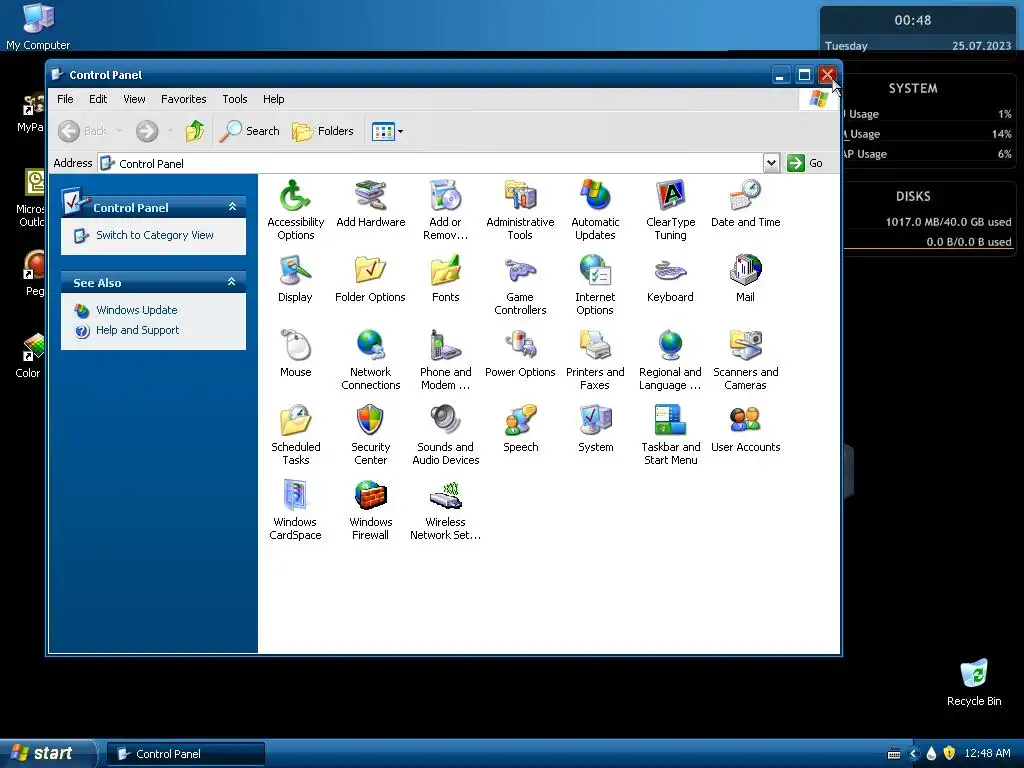Open Windows Firewall icon
1024x768 pixels.
pyautogui.click(x=370, y=496)
